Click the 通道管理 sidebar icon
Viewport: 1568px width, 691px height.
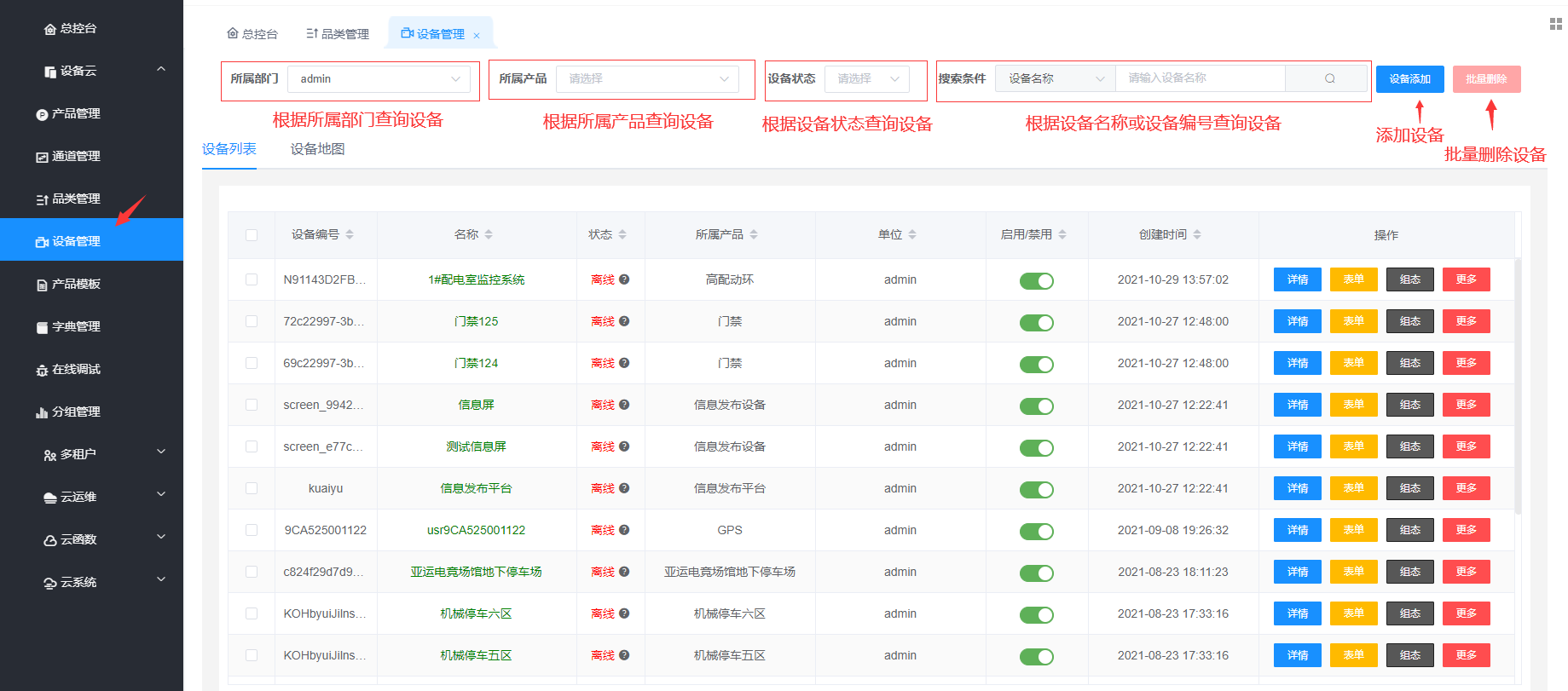point(42,157)
